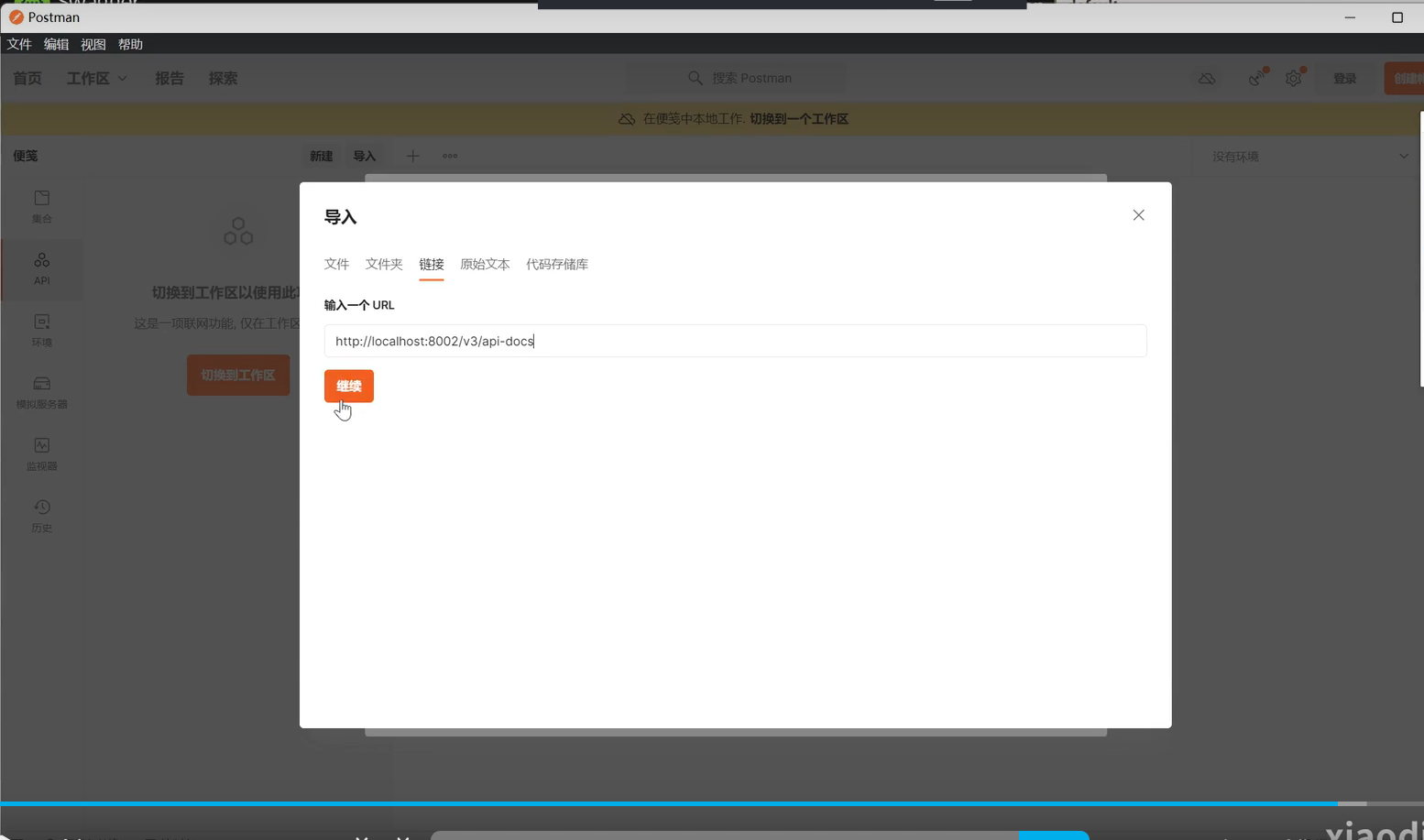Switch to the 文件夹 tab
Image resolution: width=1424 pixels, height=840 pixels.
(384, 264)
